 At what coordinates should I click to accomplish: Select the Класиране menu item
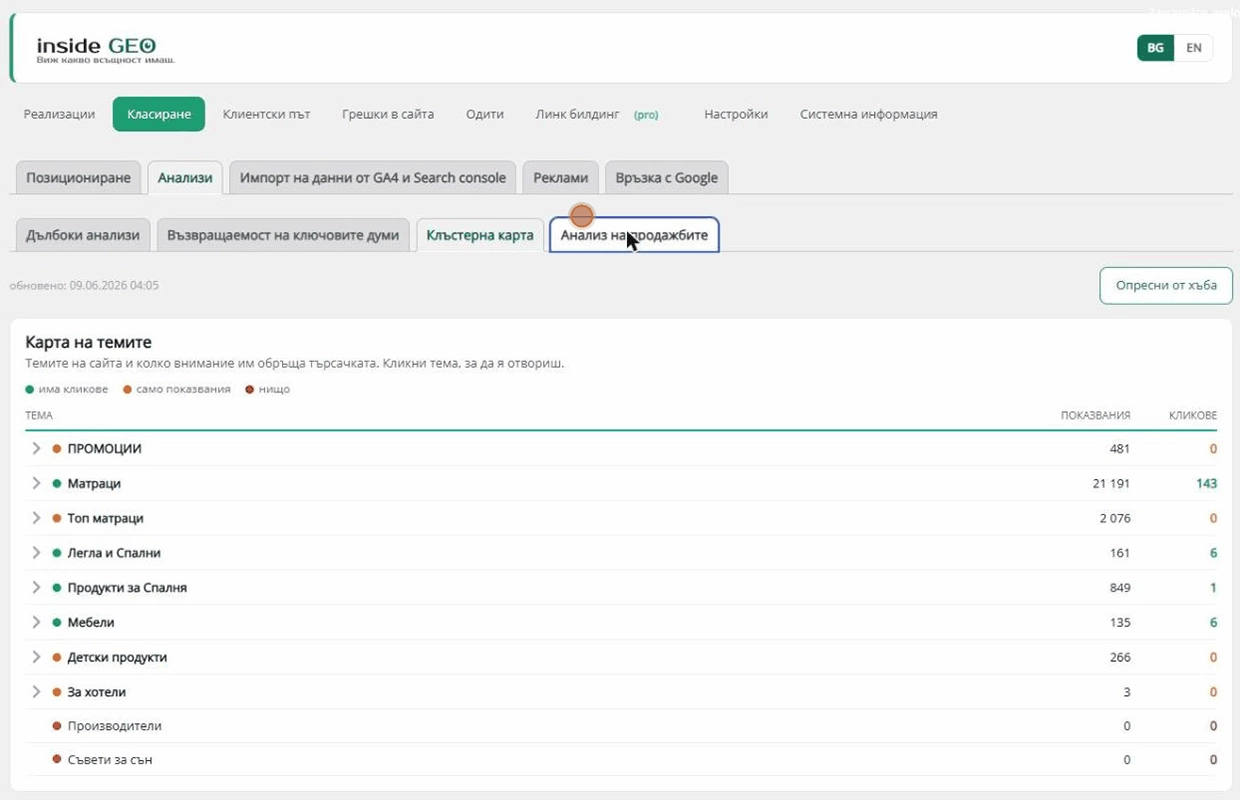pos(159,114)
